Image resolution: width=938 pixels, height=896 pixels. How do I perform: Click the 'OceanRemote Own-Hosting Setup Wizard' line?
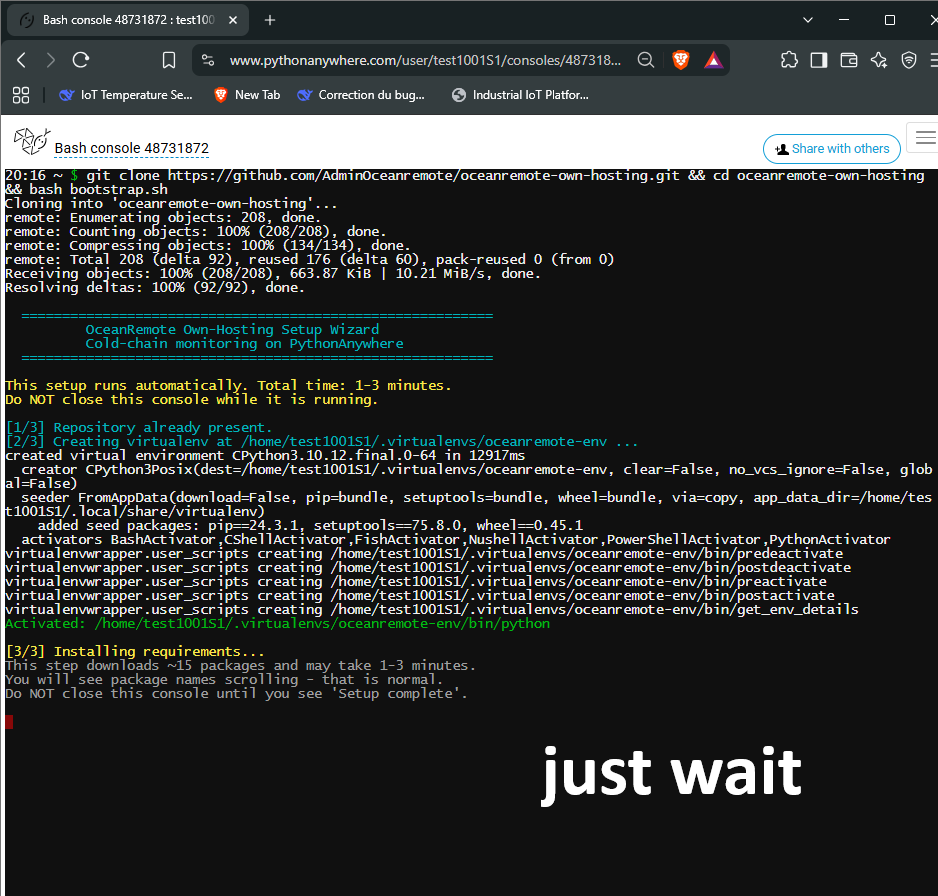[x=232, y=330]
